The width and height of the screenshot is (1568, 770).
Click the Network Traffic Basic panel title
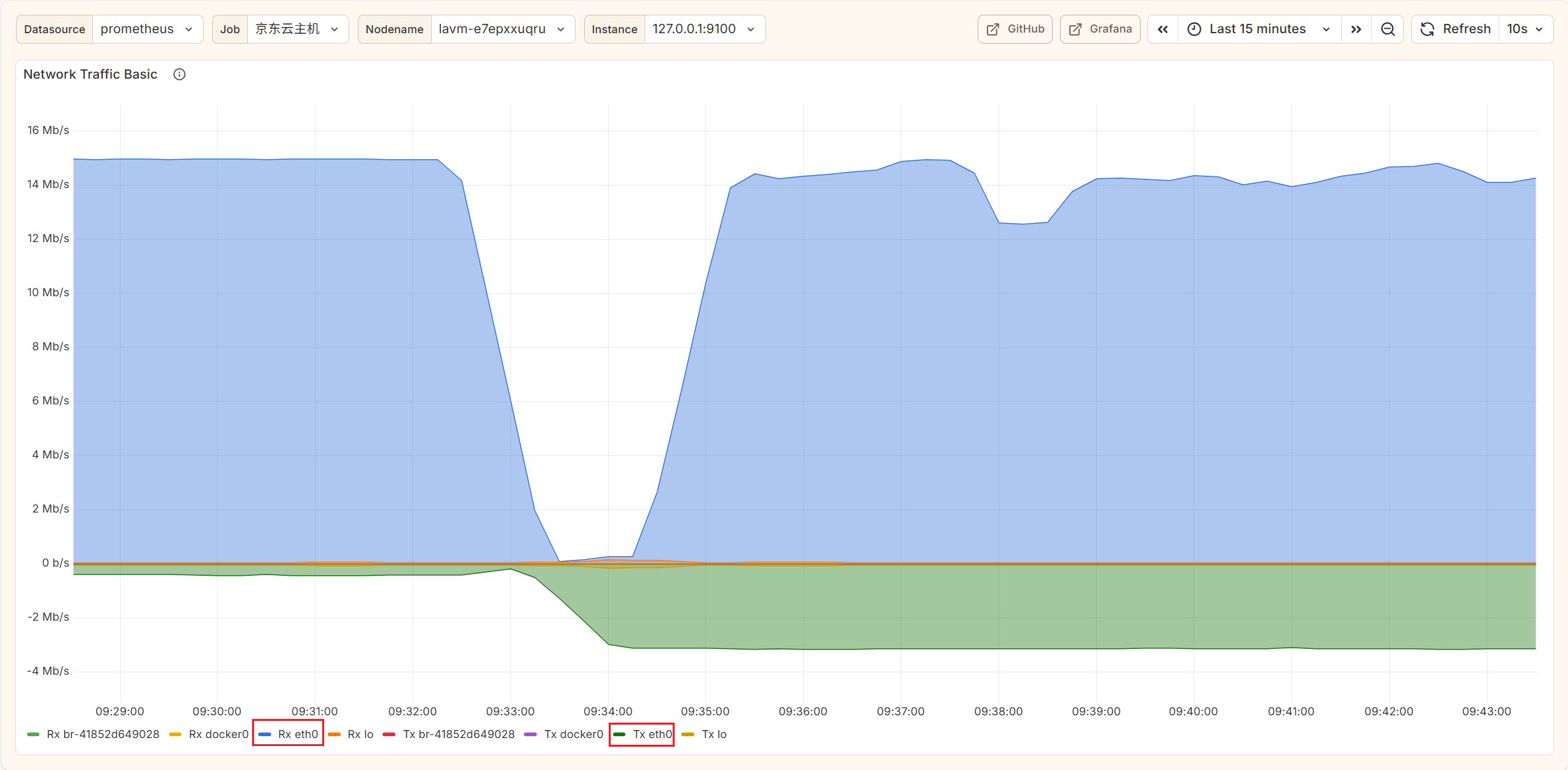coord(90,74)
